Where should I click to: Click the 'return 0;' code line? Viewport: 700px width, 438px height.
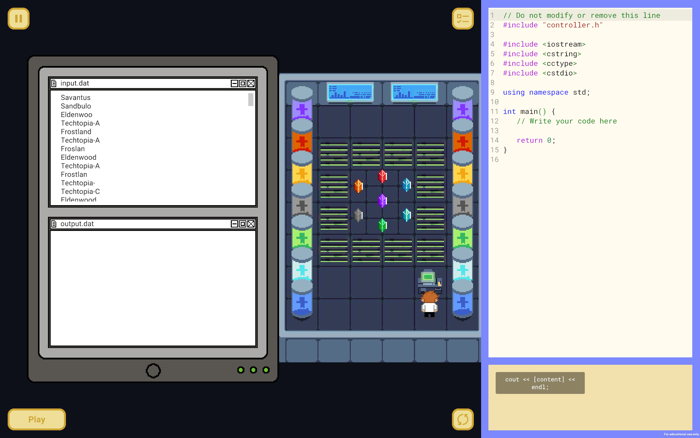pos(536,140)
